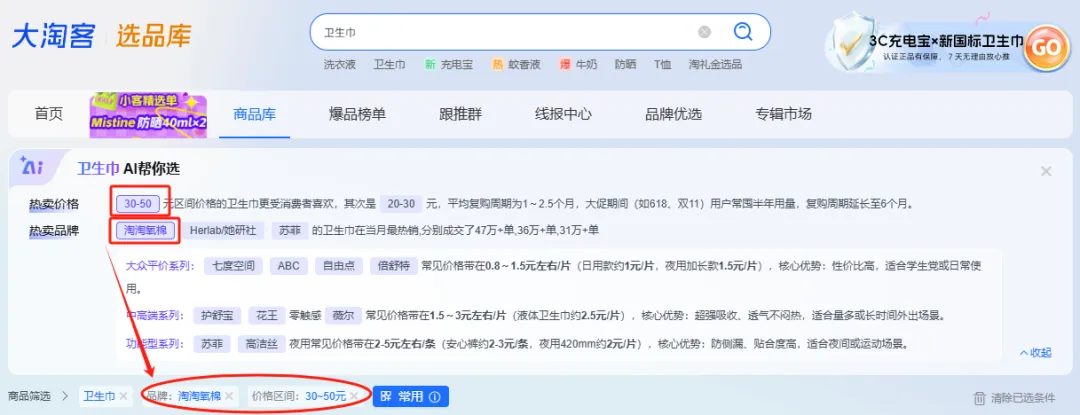Viewport: 1080px width, 415px height.
Task: Click the 商品筛选 breadcrumb label
Action: click(x=30, y=396)
